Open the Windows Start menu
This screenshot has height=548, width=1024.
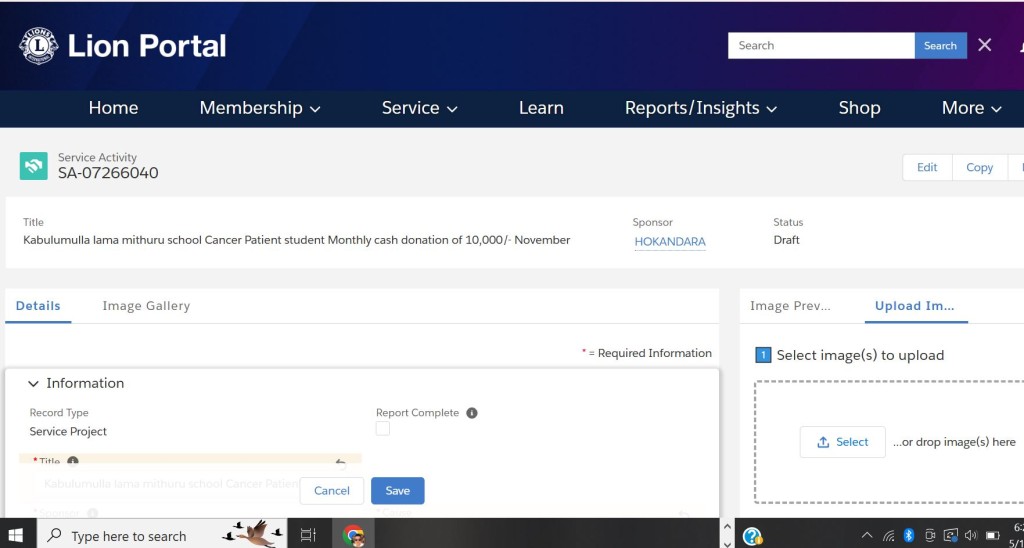pos(14,535)
